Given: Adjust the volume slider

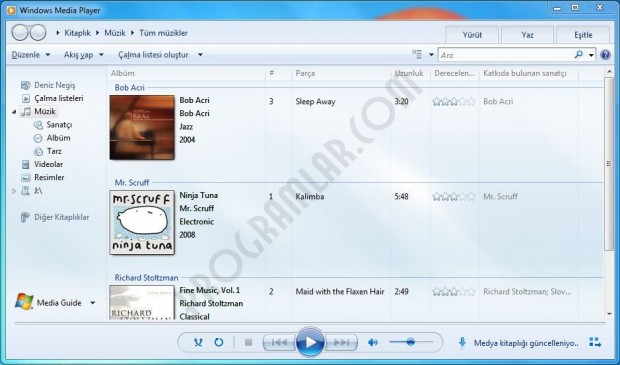Looking at the screenshot, I should point(411,342).
